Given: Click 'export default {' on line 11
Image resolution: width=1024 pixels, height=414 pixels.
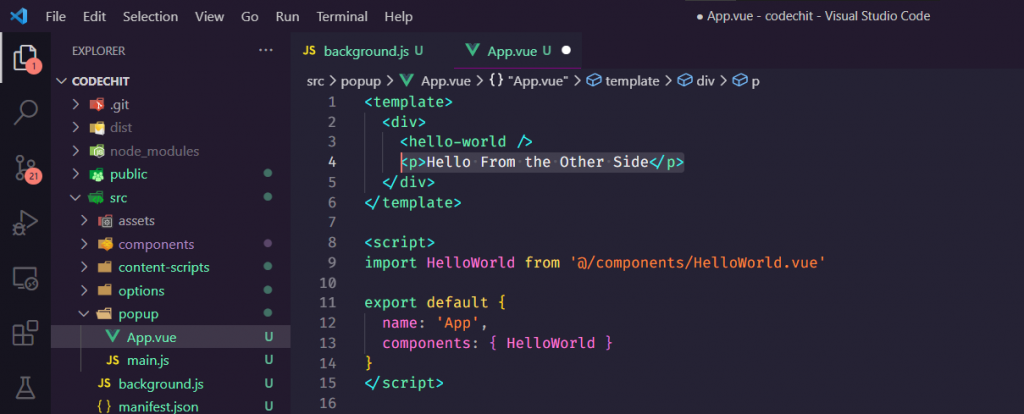Looking at the screenshot, I should pos(435,303).
